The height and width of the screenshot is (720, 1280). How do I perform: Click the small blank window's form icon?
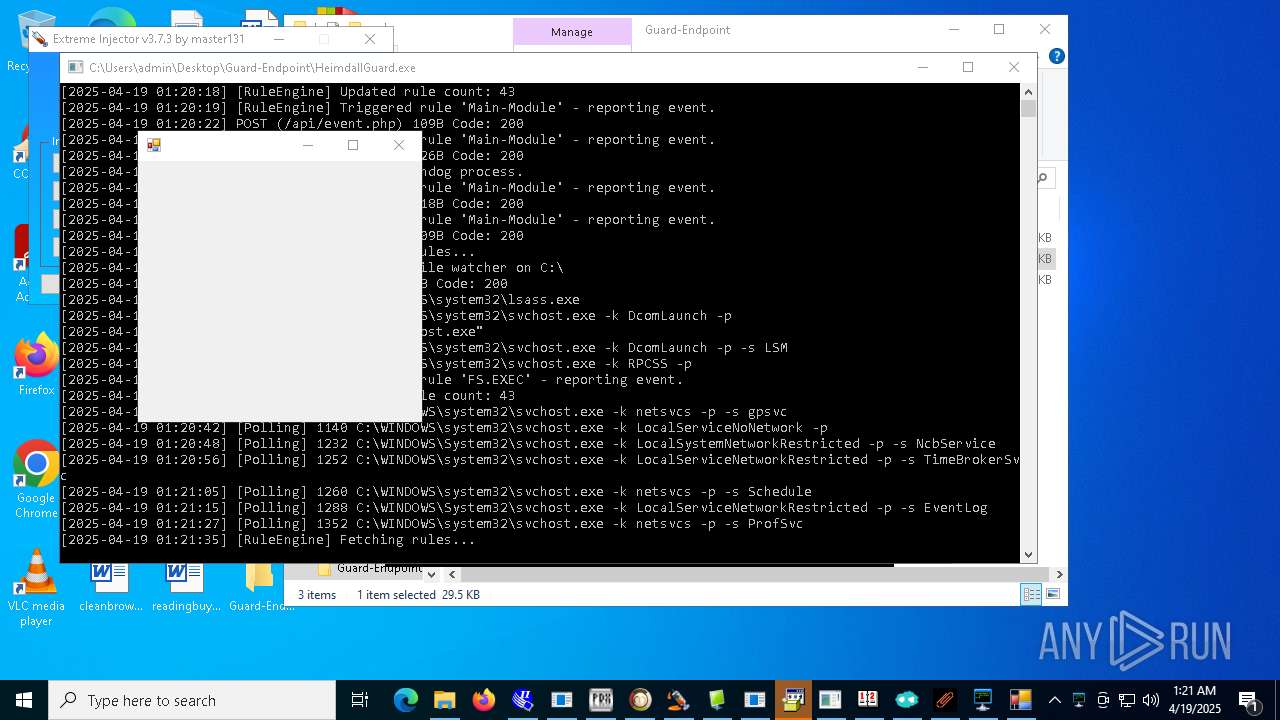coord(154,145)
